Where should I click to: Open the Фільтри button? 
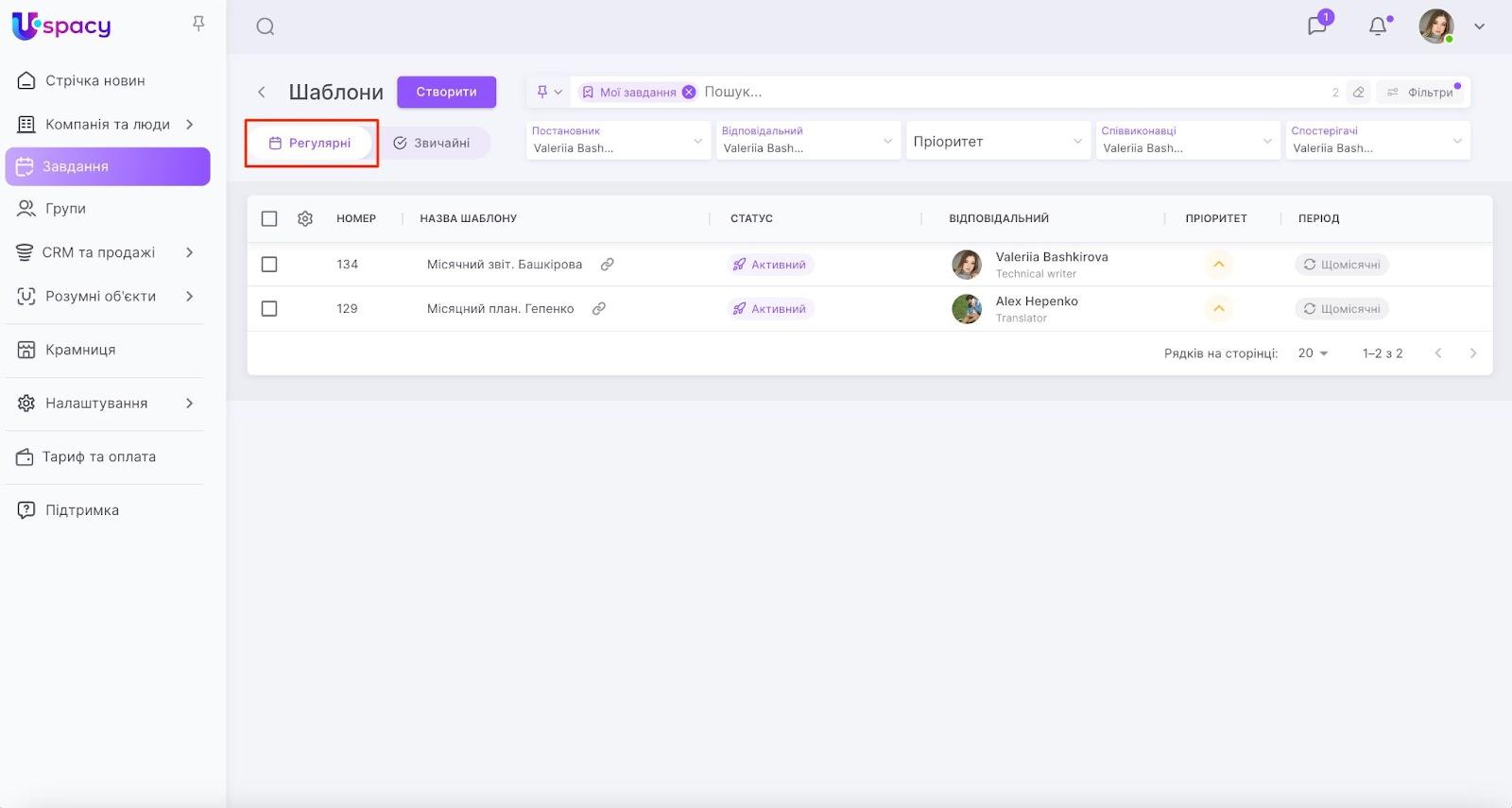[1421, 92]
